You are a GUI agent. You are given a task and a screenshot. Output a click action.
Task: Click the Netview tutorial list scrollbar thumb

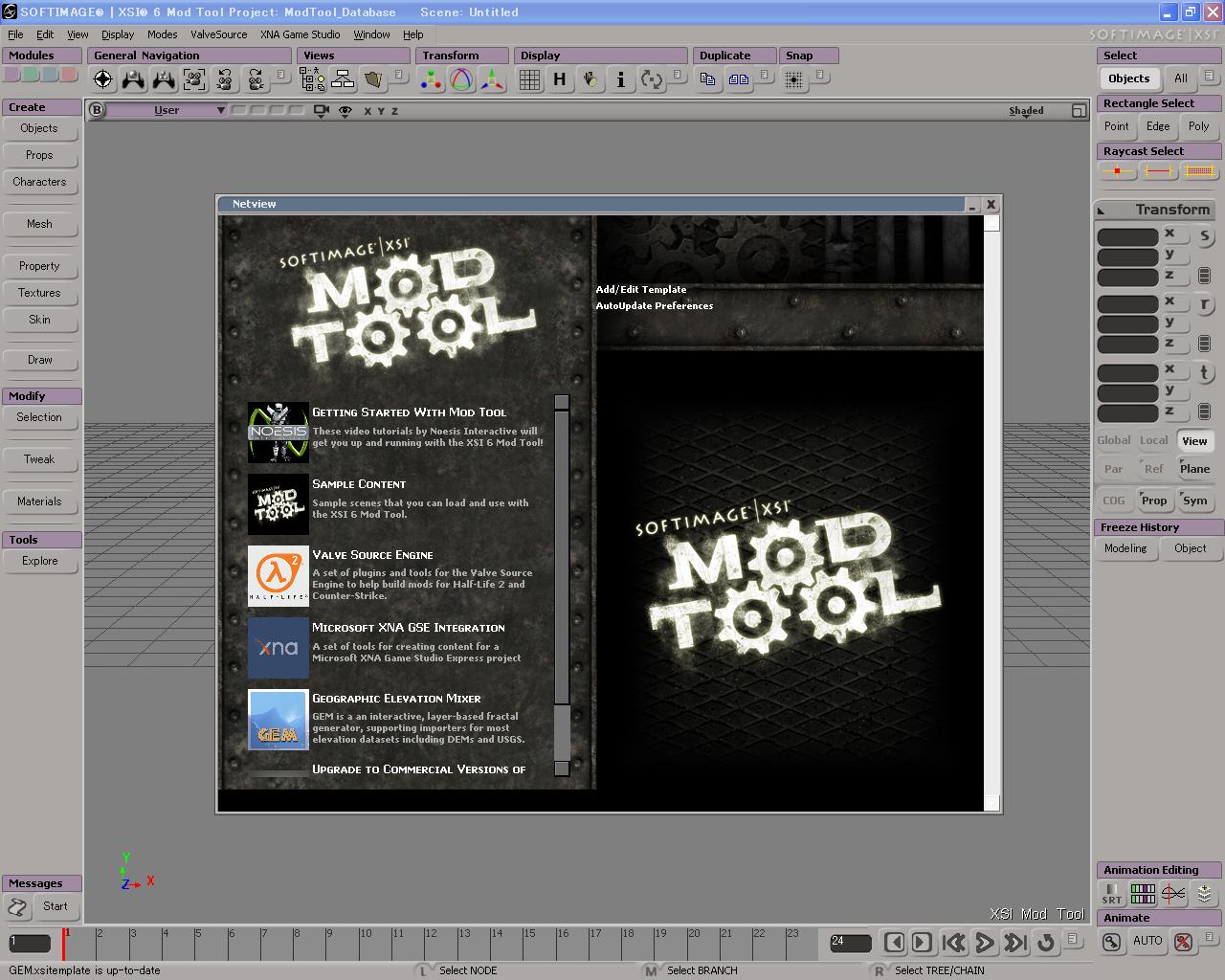(x=562, y=557)
